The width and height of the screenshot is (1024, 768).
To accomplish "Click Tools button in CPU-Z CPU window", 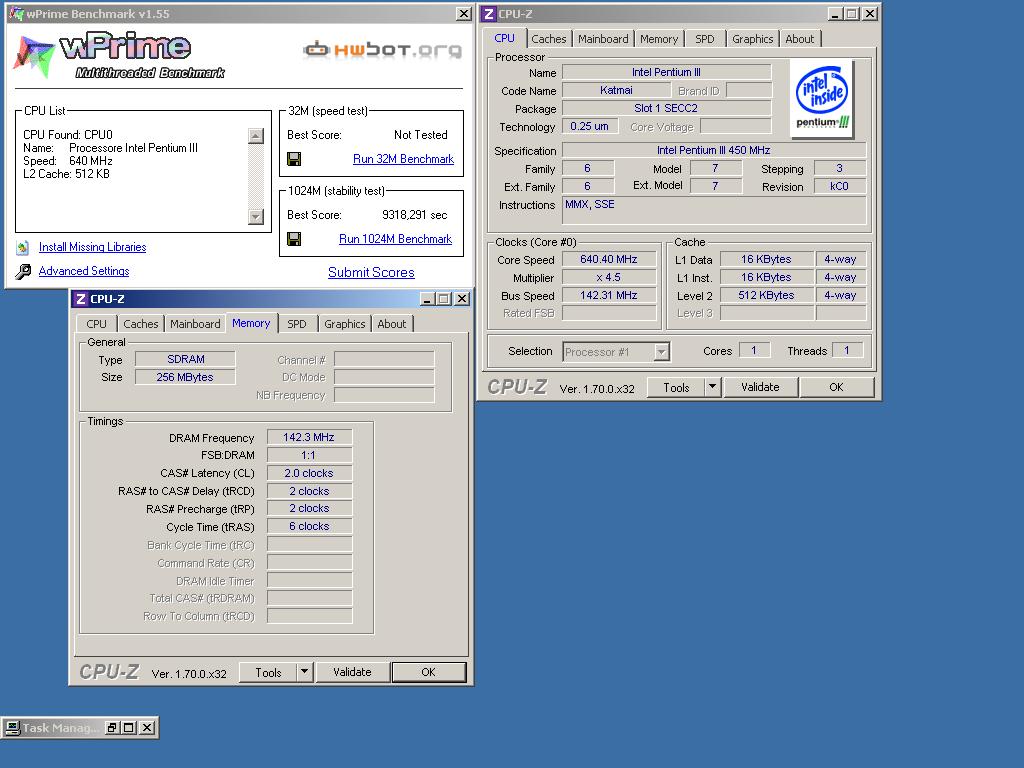I will click(x=677, y=387).
